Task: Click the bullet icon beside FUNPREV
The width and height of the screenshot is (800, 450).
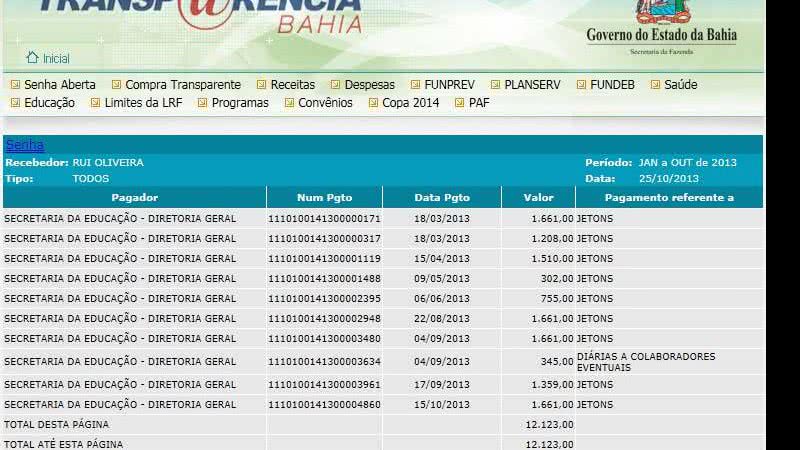Action: (x=415, y=85)
